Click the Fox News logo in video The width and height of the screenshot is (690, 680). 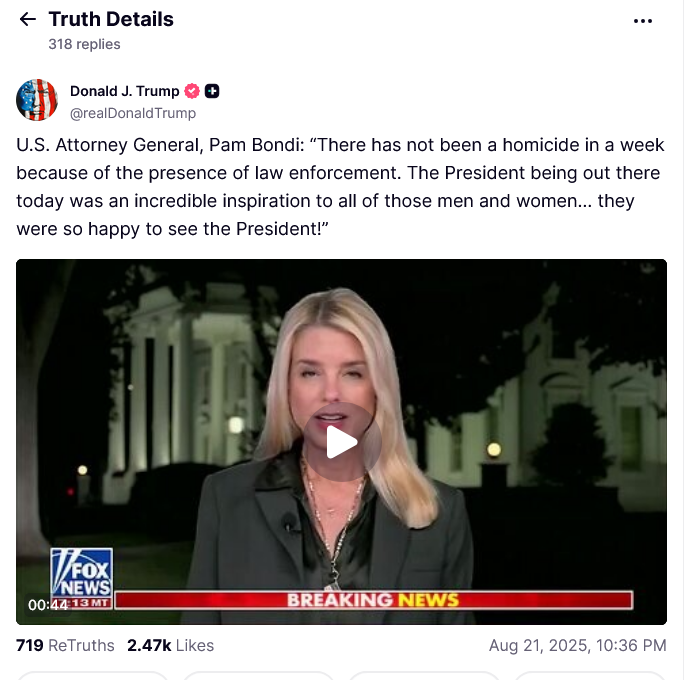81,572
